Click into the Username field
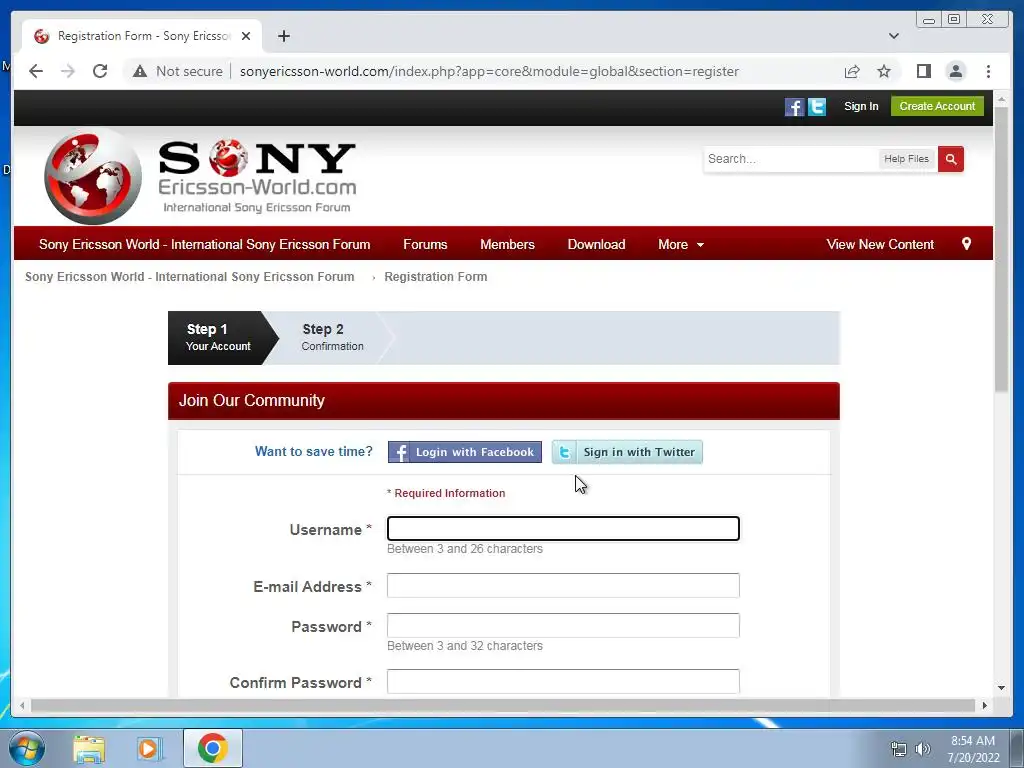 (x=563, y=528)
